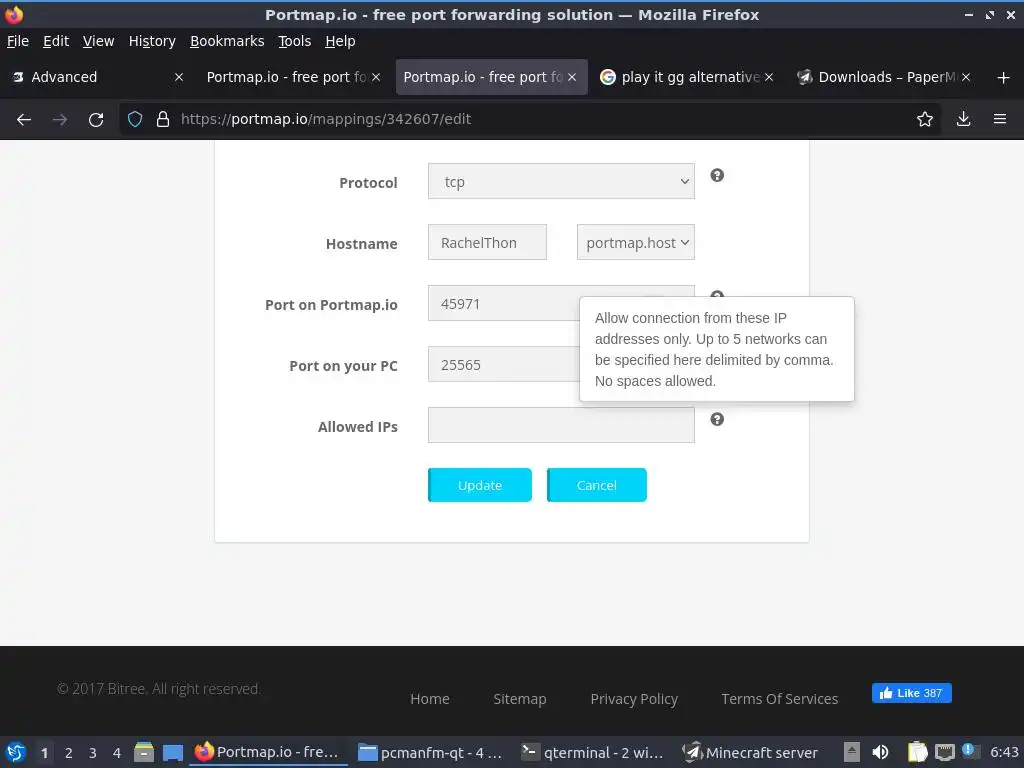Click the site security padlock icon
1024x768 pixels.
(x=163, y=119)
